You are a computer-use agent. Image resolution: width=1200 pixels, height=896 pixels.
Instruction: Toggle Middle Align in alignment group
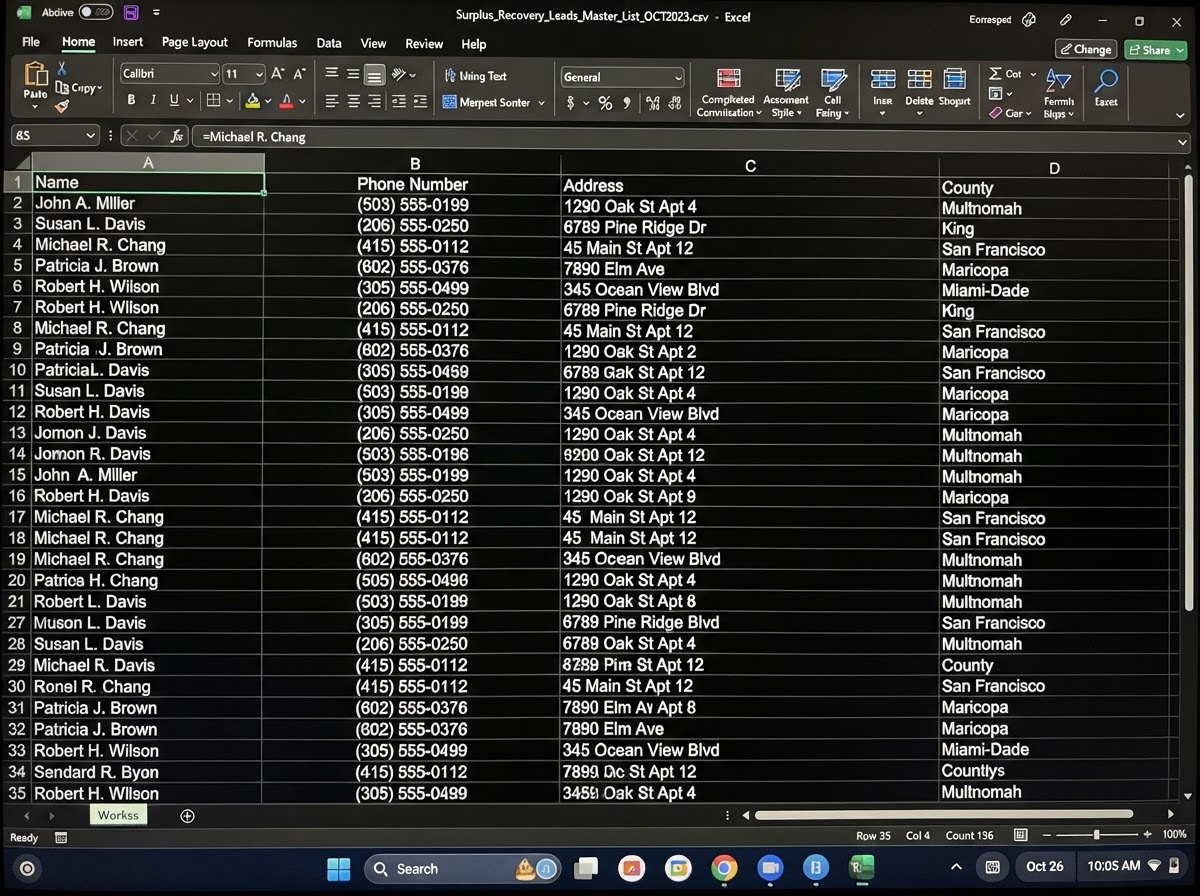click(353, 74)
